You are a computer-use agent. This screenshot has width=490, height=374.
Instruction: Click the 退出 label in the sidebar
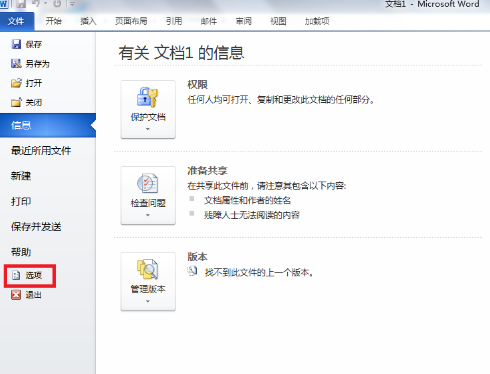tap(34, 295)
